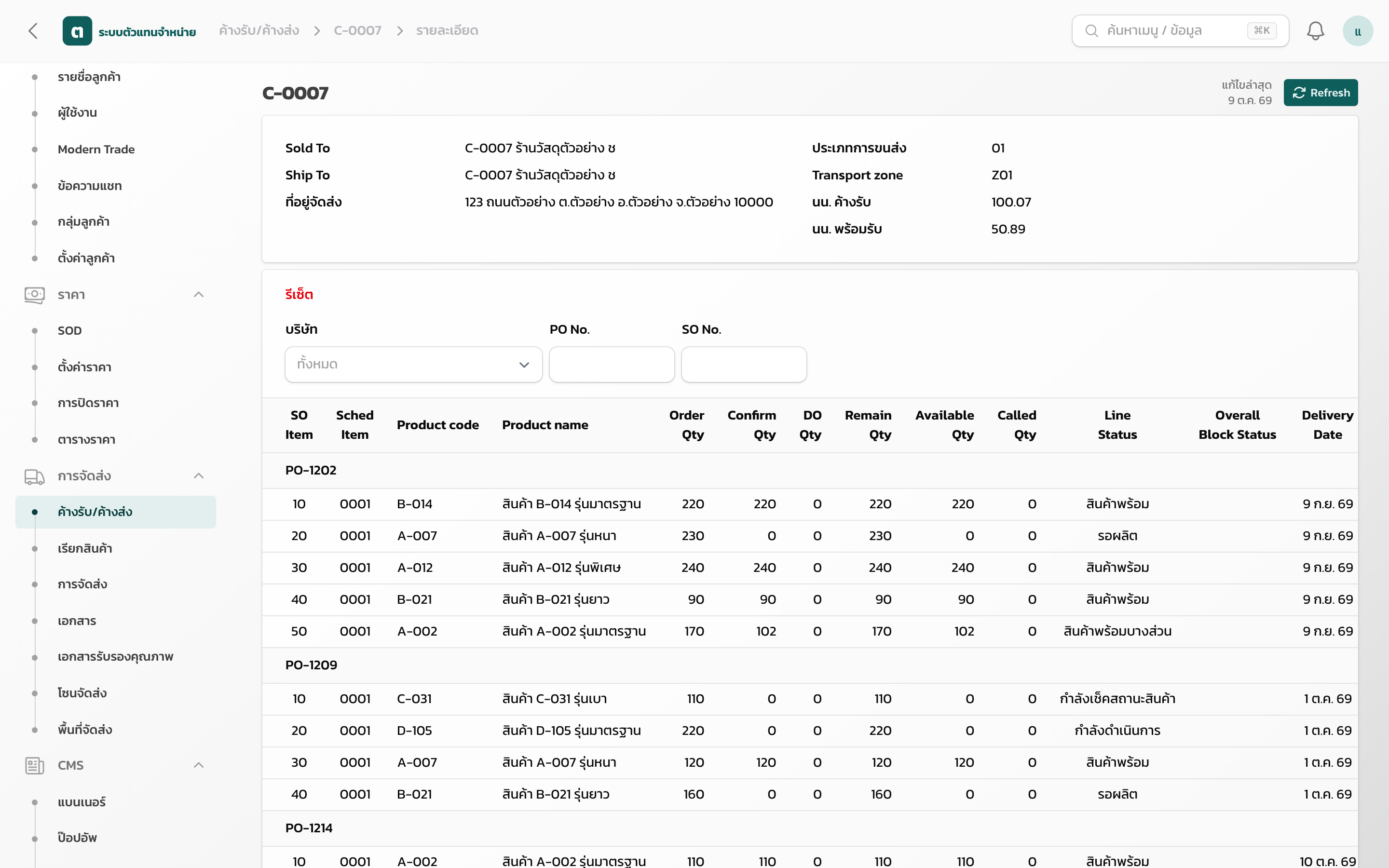The image size is (1389, 868).
Task: Open โซนจัดส่ง menu item
Action: click(82, 693)
